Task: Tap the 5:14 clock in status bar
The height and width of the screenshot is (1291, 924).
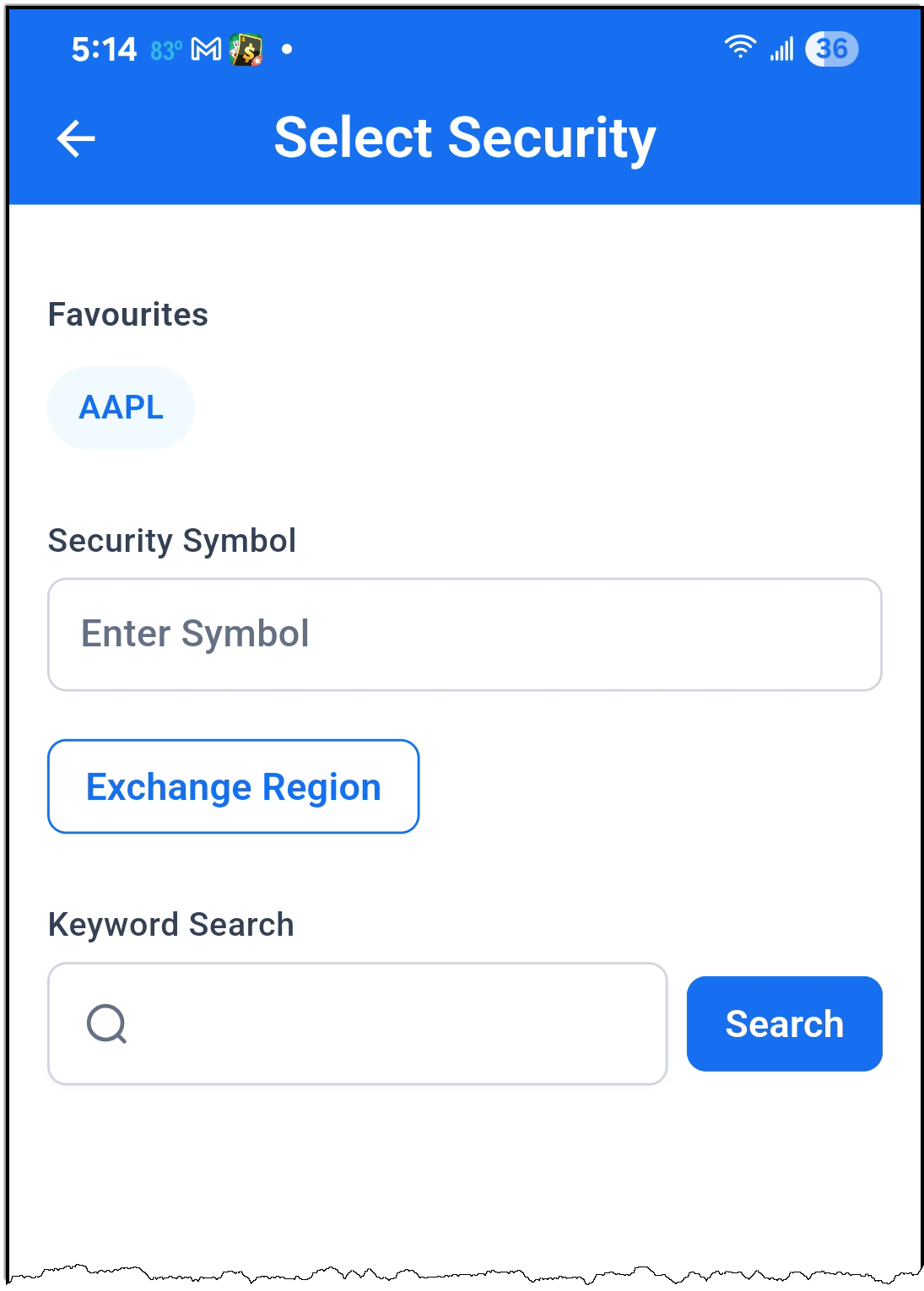Action: pos(104,50)
